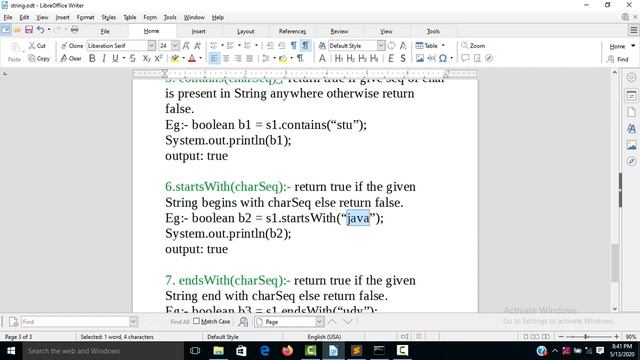640x360 pixels.
Task: Apply Heading 1 style icon
Action: pos(339,58)
